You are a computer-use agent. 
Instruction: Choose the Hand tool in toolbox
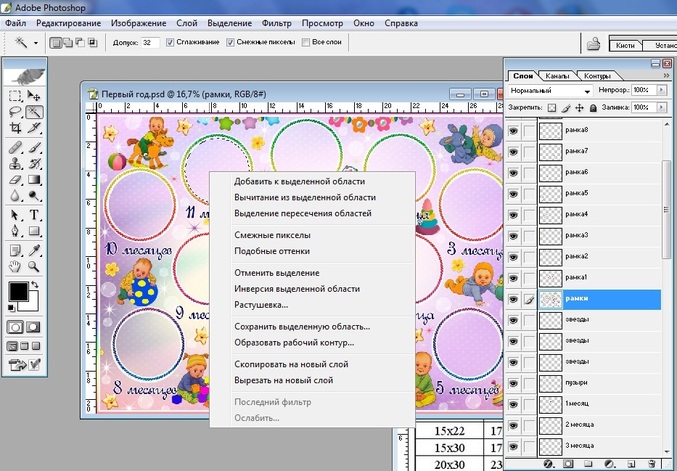pos(15,267)
